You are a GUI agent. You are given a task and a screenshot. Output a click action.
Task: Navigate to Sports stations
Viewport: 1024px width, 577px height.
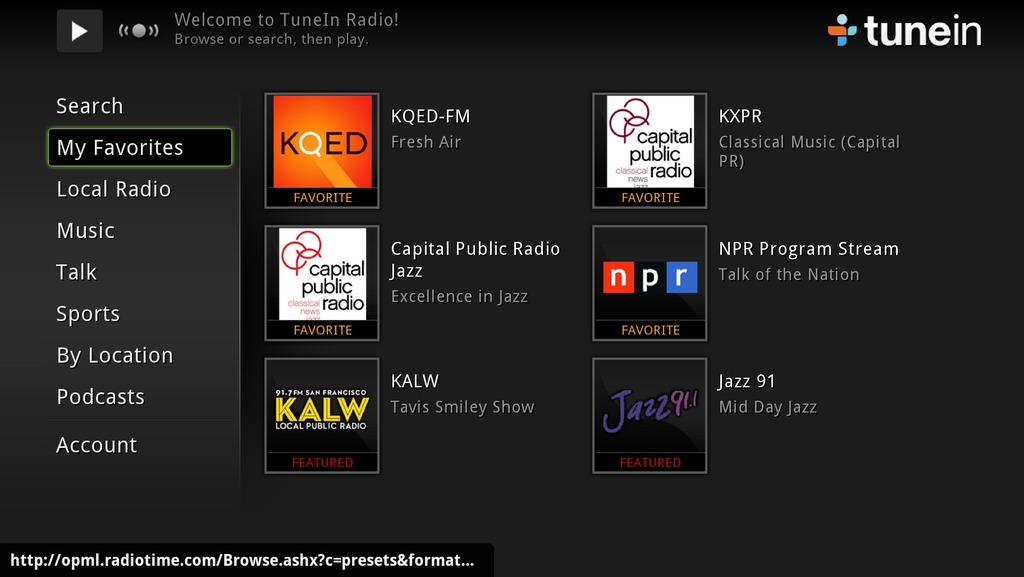88,314
